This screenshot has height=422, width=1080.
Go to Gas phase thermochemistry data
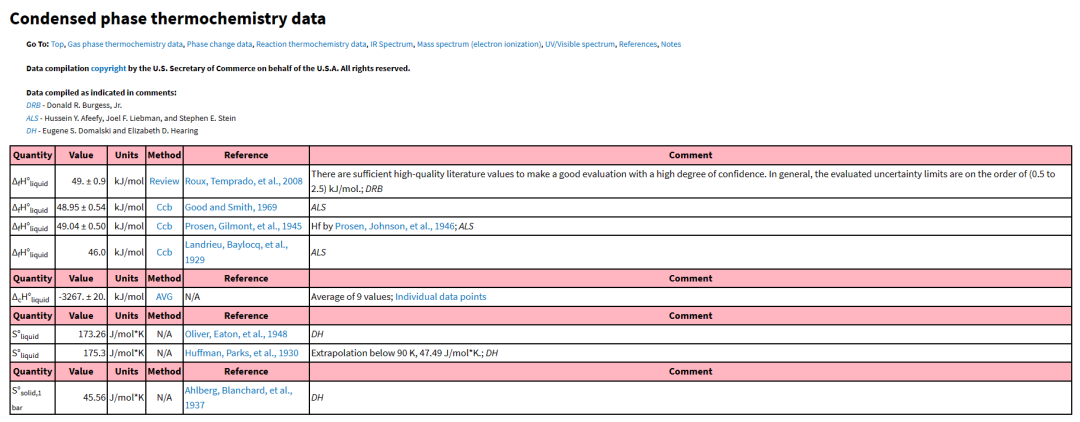coord(126,45)
